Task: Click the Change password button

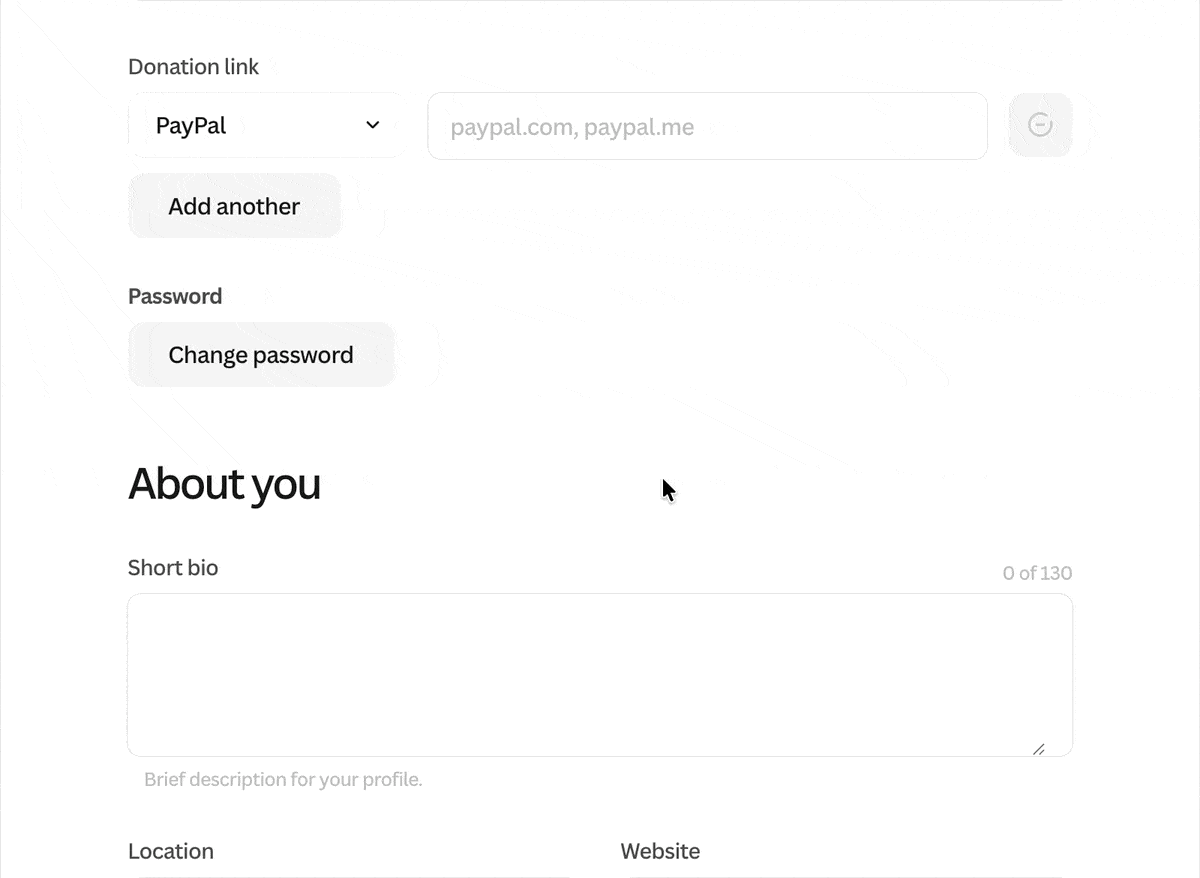Action: (x=261, y=355)
